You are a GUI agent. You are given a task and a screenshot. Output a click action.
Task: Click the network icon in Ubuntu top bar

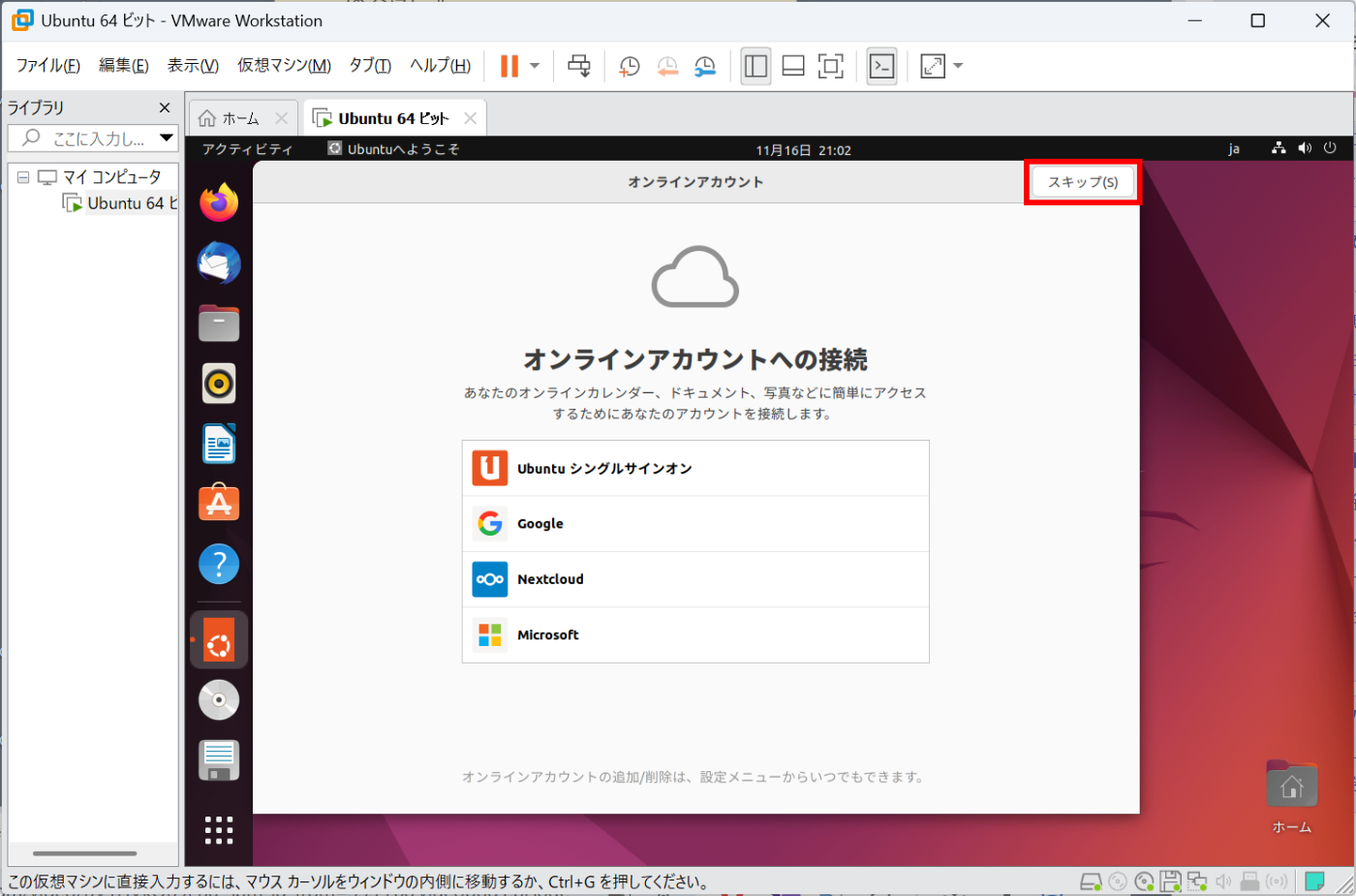(x=1279, y=148)
